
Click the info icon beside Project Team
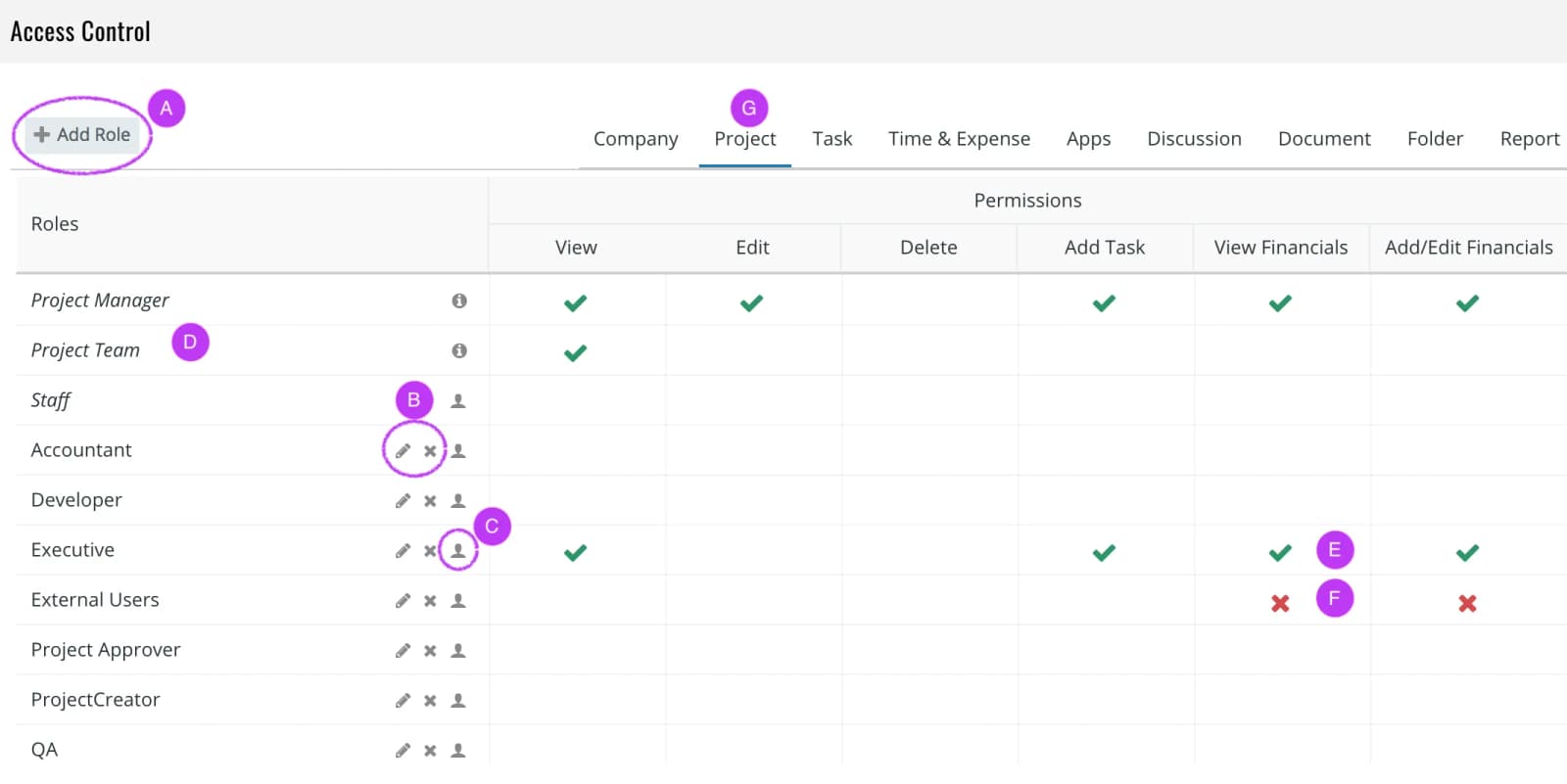(459, 350)
